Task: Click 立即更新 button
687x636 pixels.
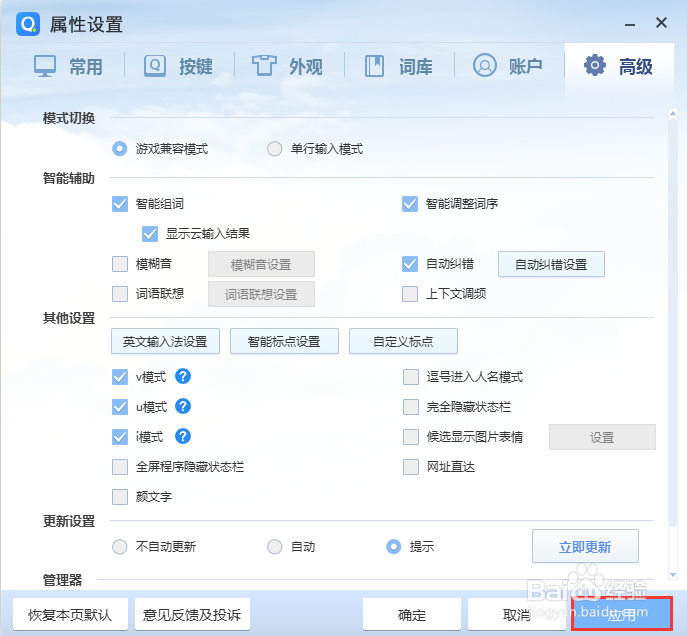Action: 585,546
